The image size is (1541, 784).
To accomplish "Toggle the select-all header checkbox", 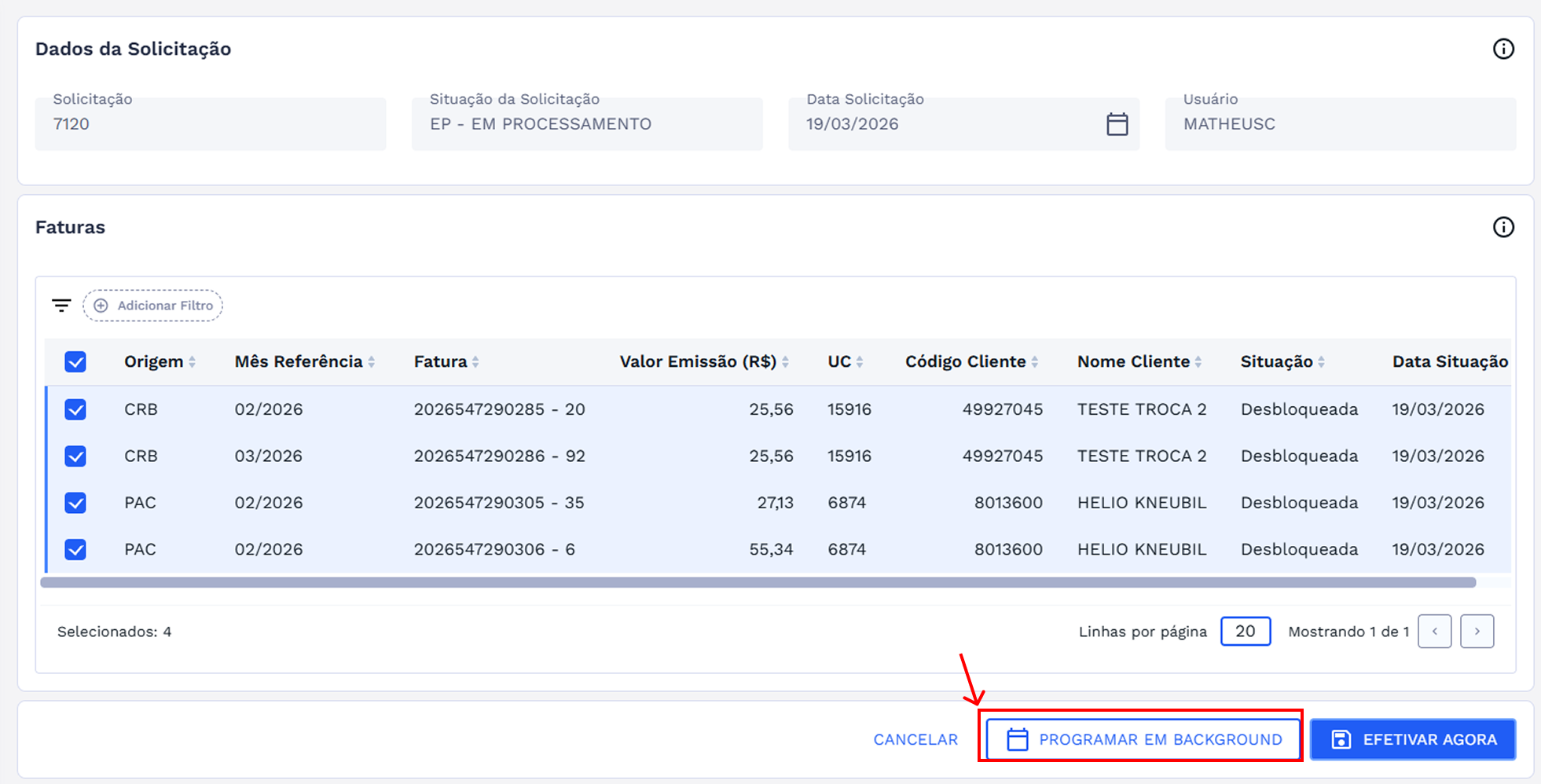I will click(x=75, y=362).
